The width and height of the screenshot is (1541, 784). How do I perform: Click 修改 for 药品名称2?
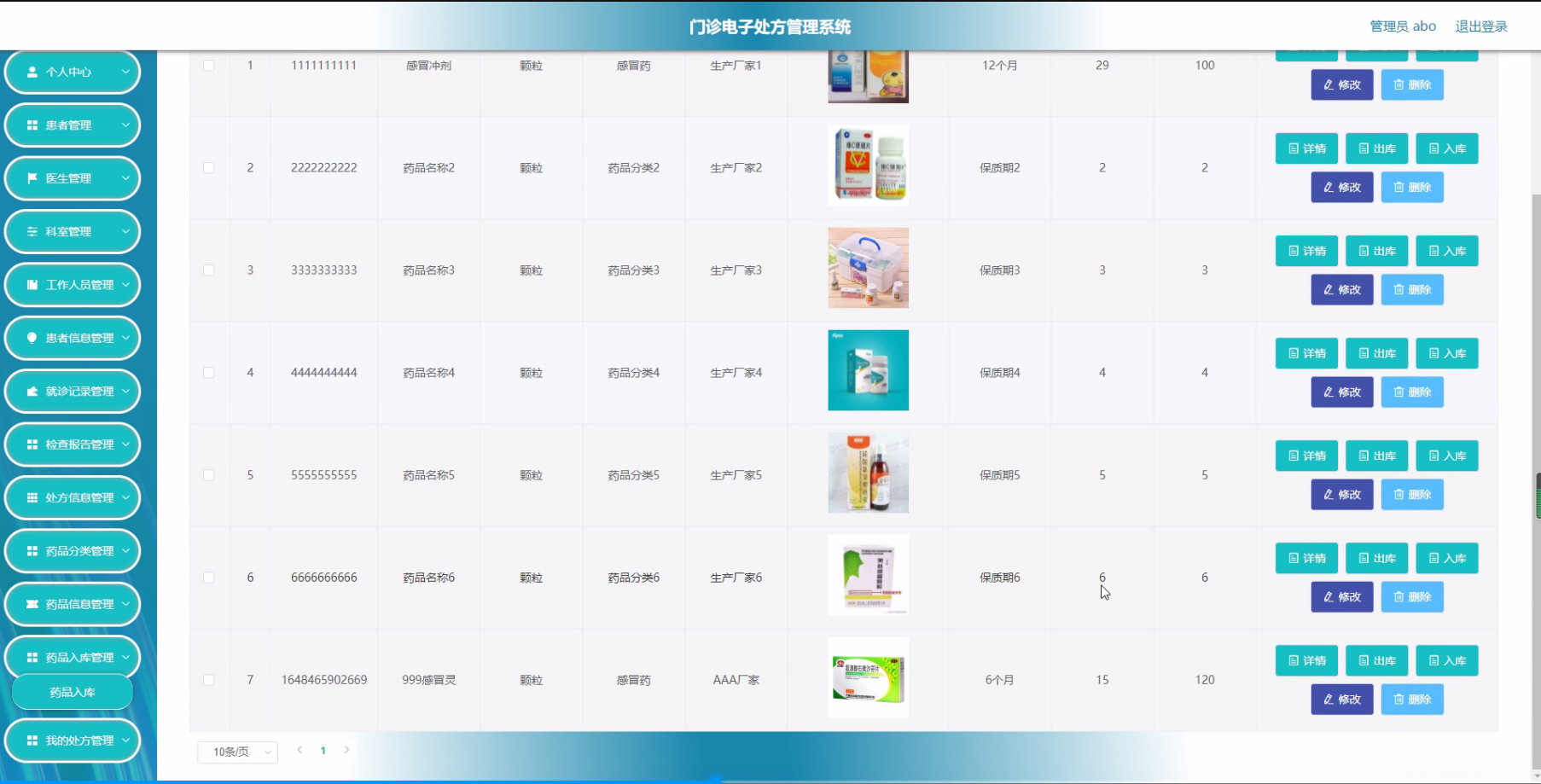1342,187
